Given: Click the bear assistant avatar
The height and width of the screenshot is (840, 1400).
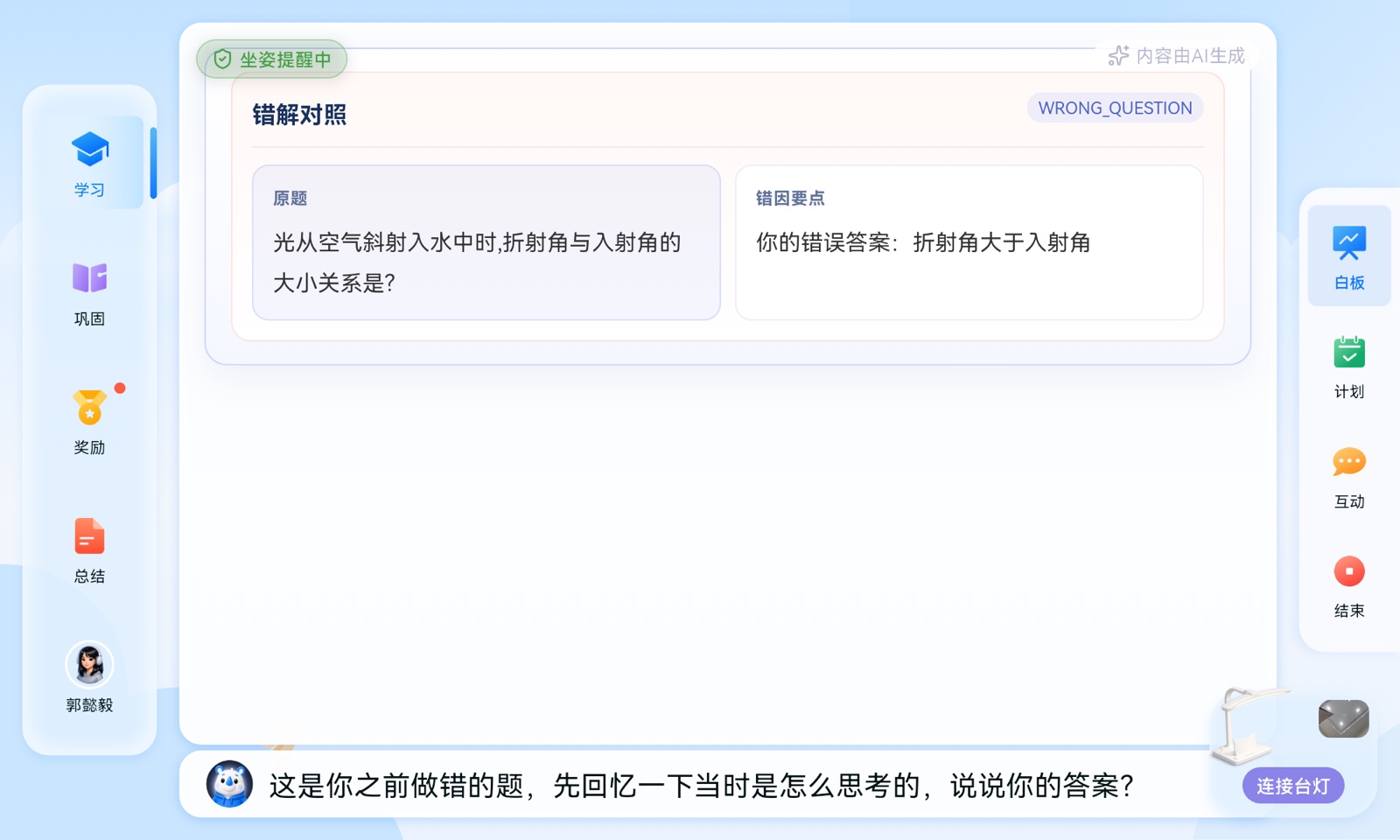Looking at the screenshot, I should [x=229, y=783].
